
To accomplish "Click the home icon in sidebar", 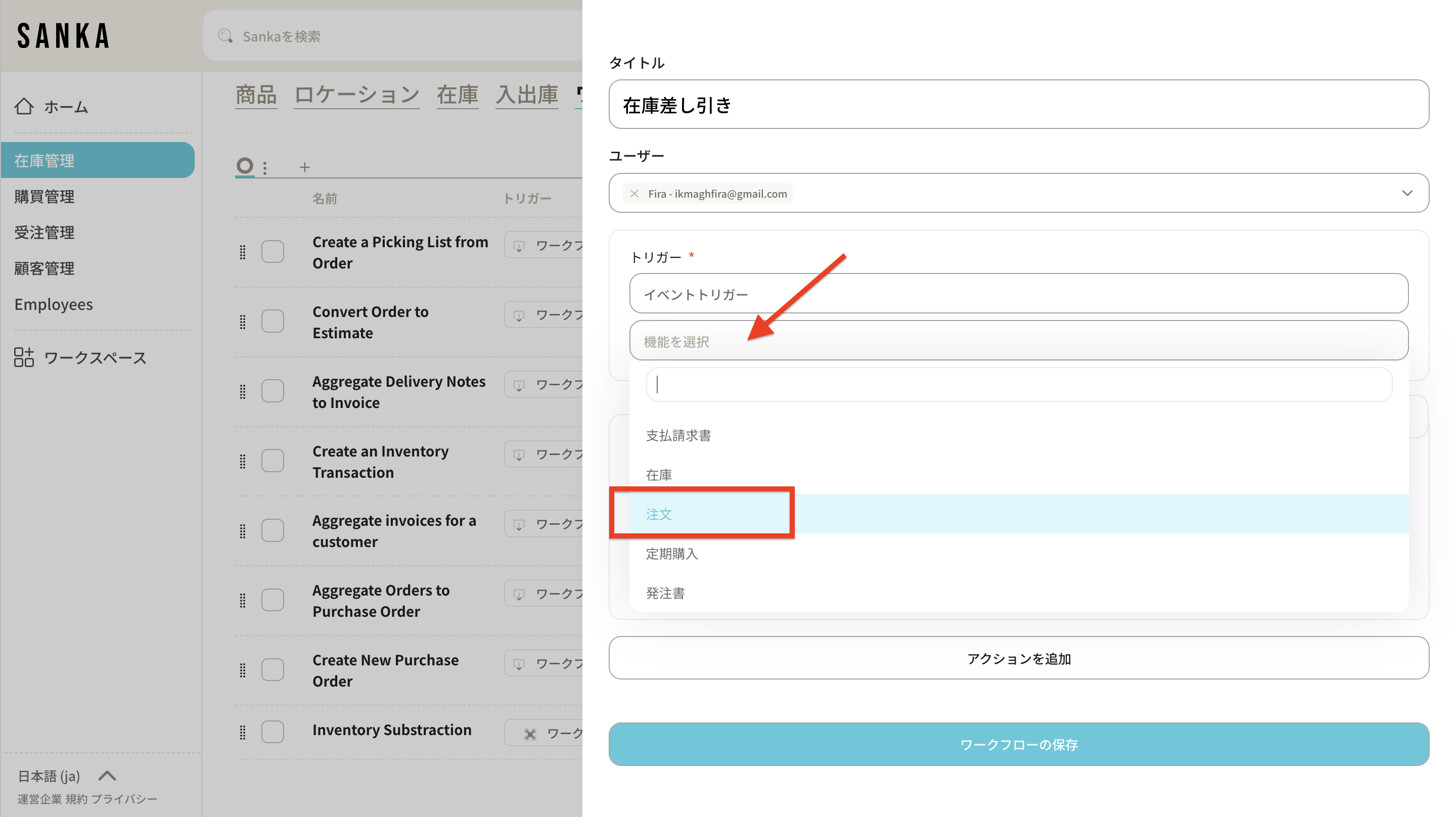I will [24, 106].
